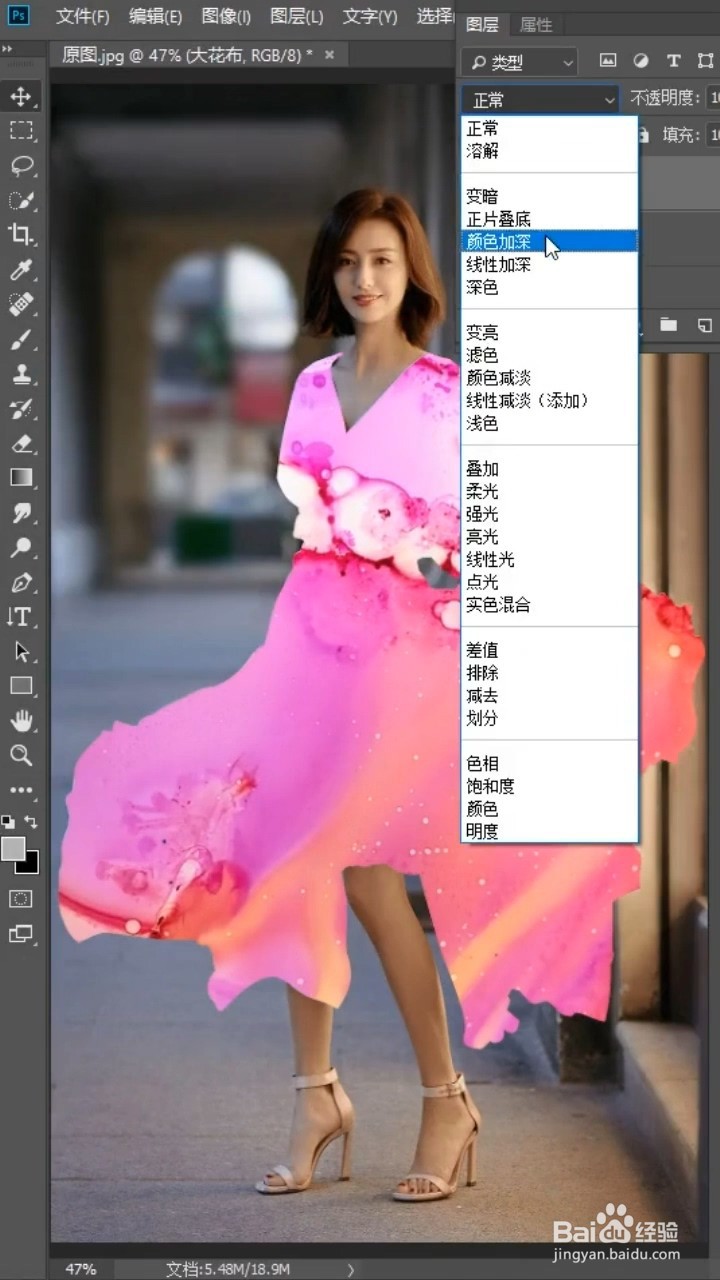The image size is (720, 1280).
Task: Click the Change Screen Mode icon
Action: coord(21,934)
